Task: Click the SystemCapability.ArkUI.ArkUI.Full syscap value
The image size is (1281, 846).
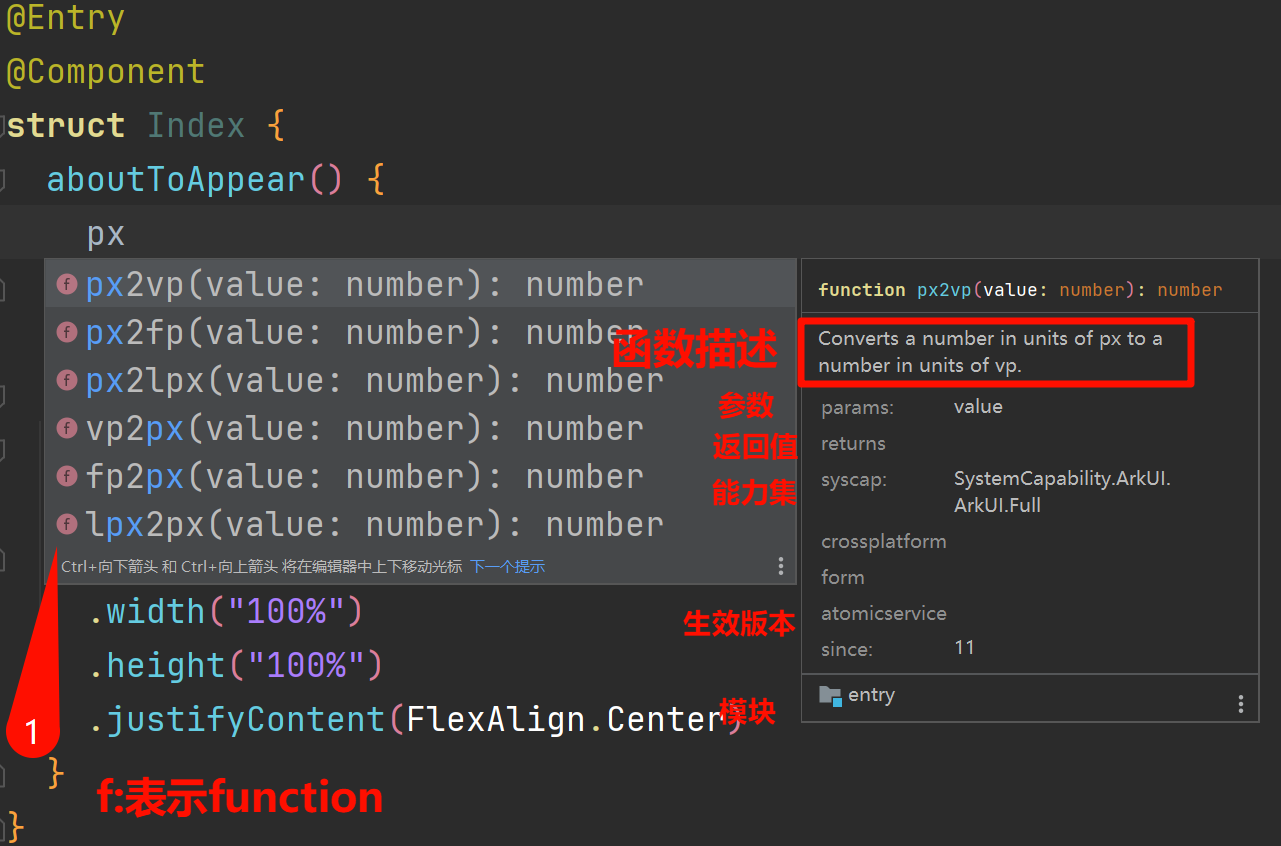Action: click(x=1062, y=492)
